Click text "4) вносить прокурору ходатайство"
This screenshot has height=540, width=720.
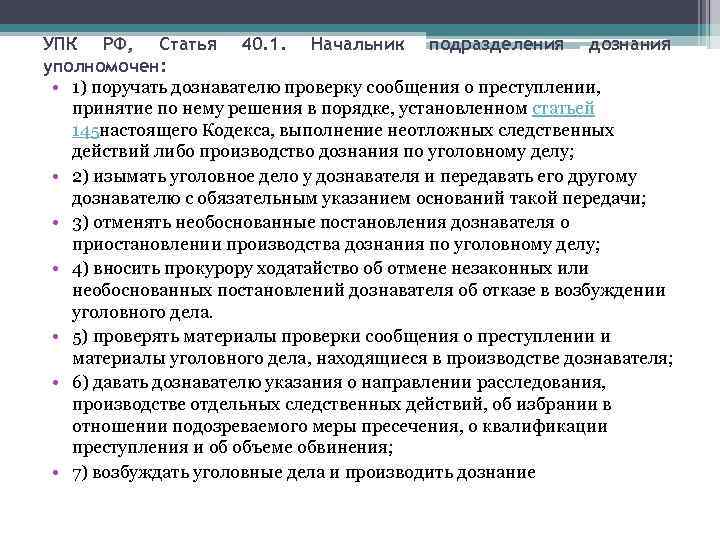pyautogui.click(x=215, y=268)
